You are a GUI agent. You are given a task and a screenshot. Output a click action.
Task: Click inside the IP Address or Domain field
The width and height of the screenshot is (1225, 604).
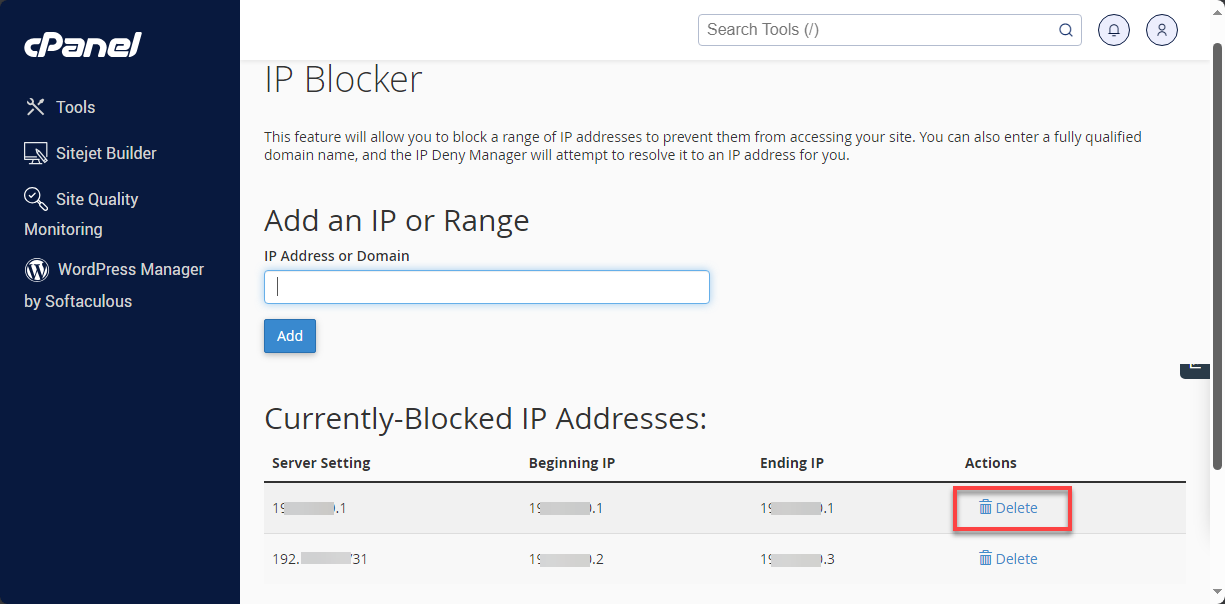coord(487,287)
